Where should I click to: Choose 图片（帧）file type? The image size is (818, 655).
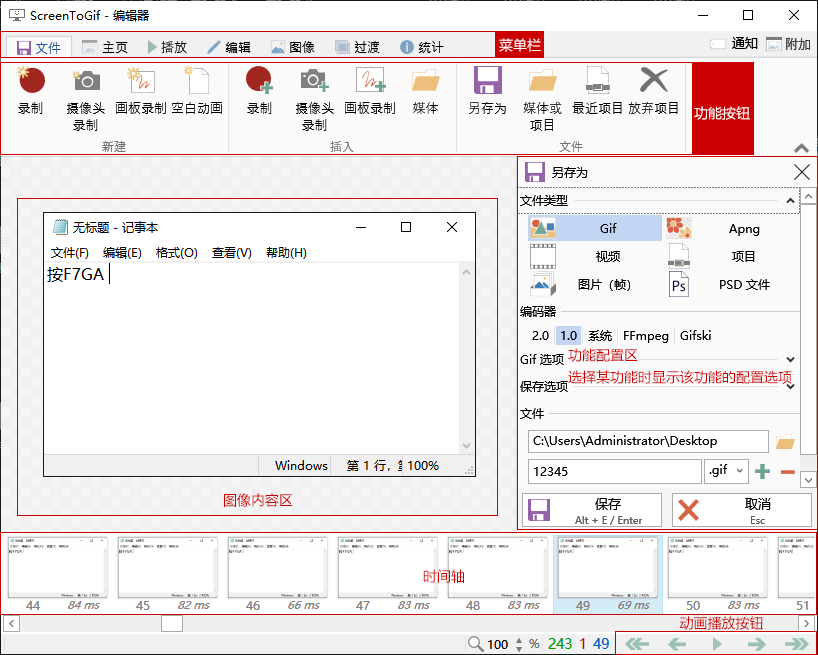(x=595, y=284)
